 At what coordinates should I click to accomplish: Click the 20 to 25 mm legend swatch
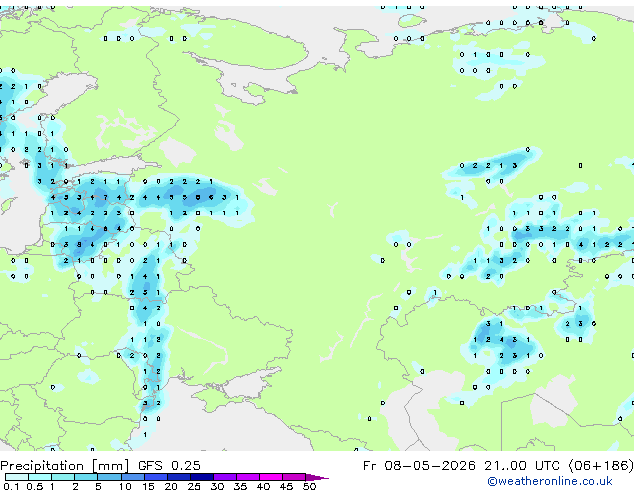pos(179,477)
